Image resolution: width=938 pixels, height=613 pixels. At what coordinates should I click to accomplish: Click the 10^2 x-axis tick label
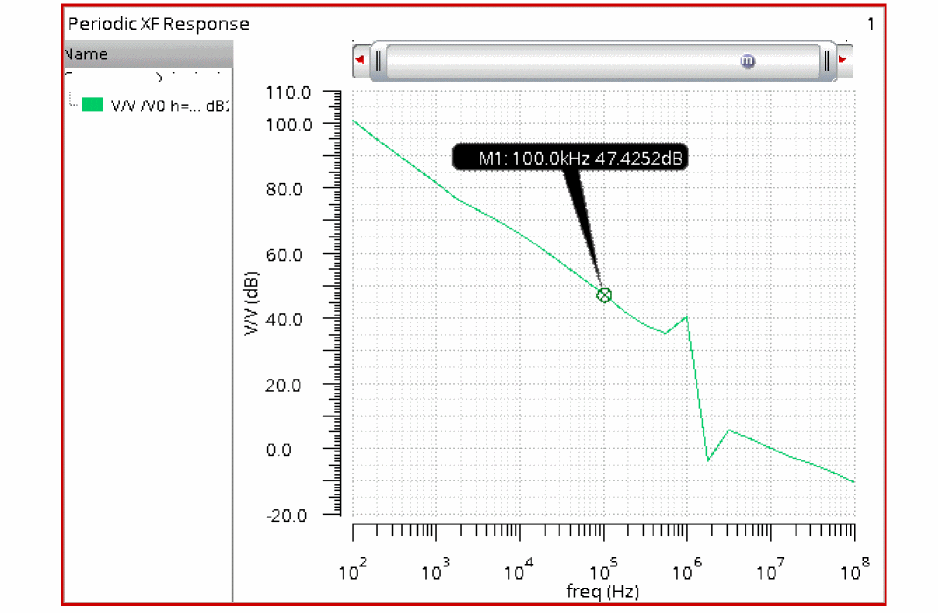coord(352,569)
